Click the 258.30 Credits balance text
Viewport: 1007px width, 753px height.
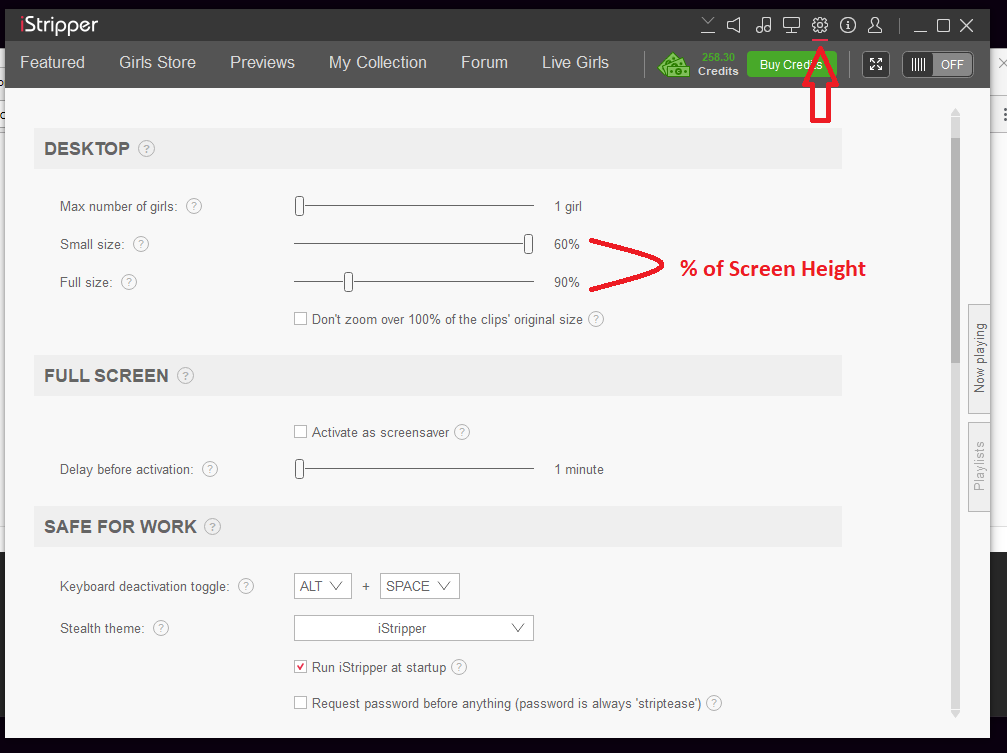tap(718, 64)
